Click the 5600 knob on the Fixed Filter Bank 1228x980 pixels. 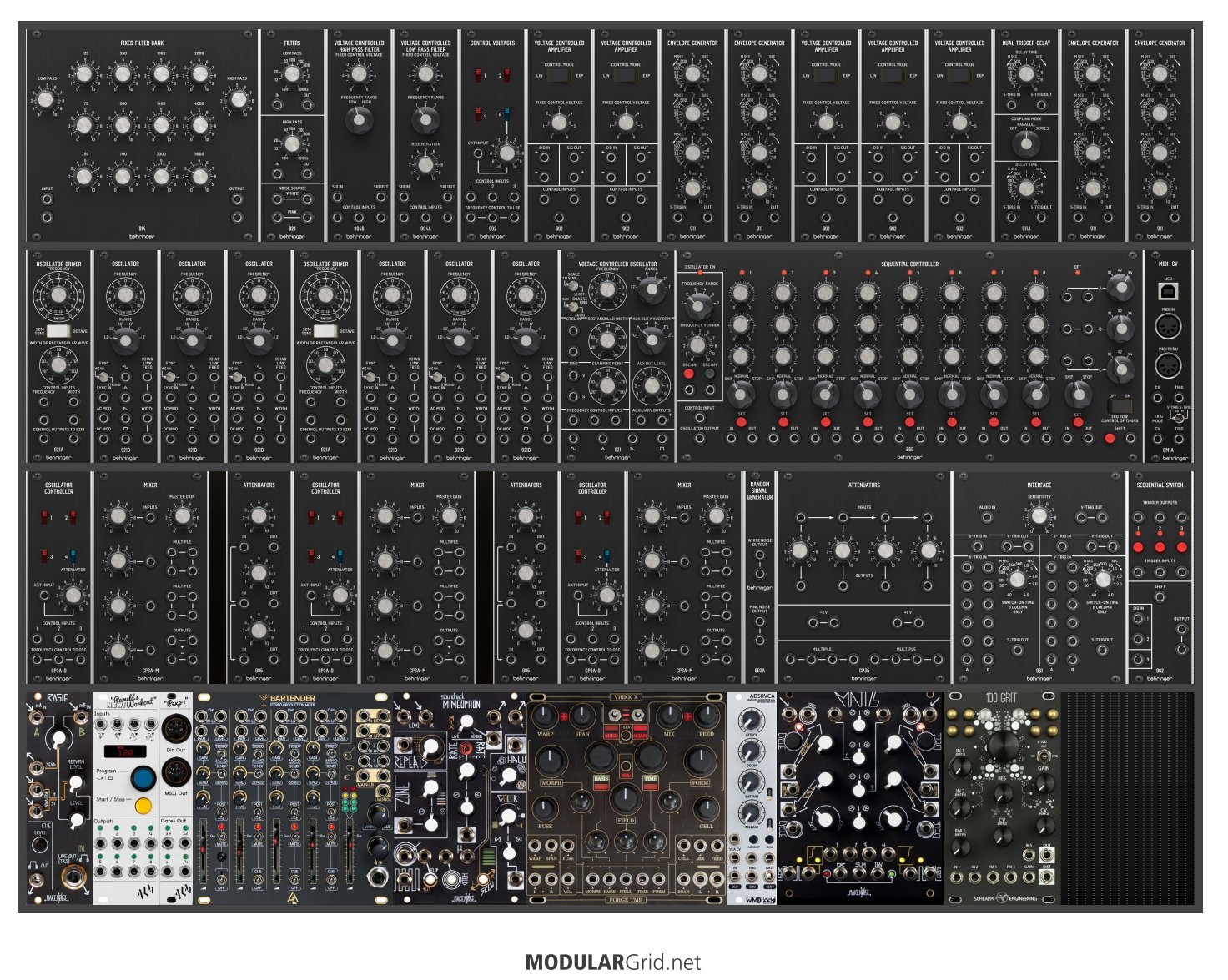coord(199,176)
